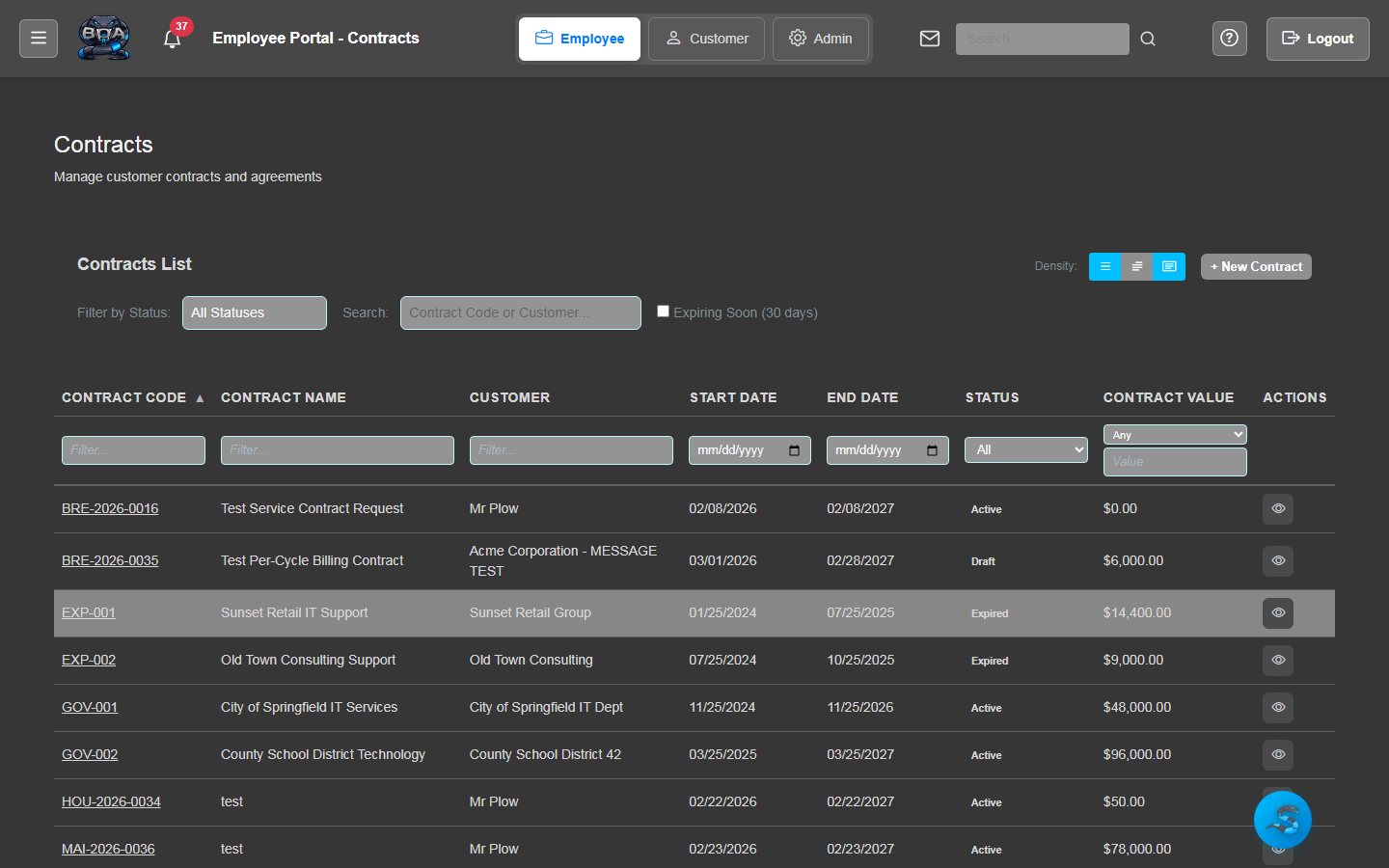Open the EXP-002 contract link
Screen dimensions: 1389x868
[89, 661]
